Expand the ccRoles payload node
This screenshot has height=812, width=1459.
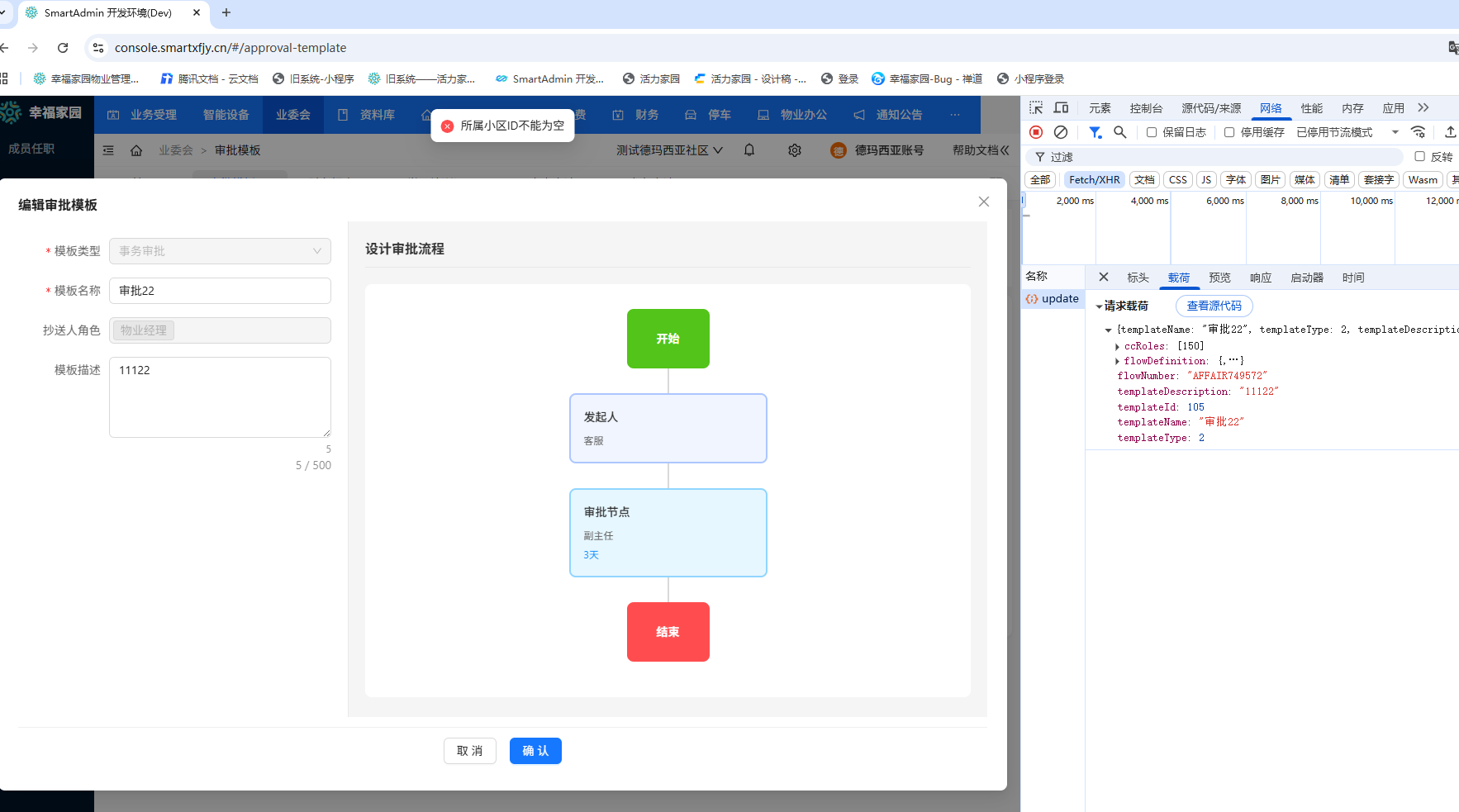[x=1117, y=346]
